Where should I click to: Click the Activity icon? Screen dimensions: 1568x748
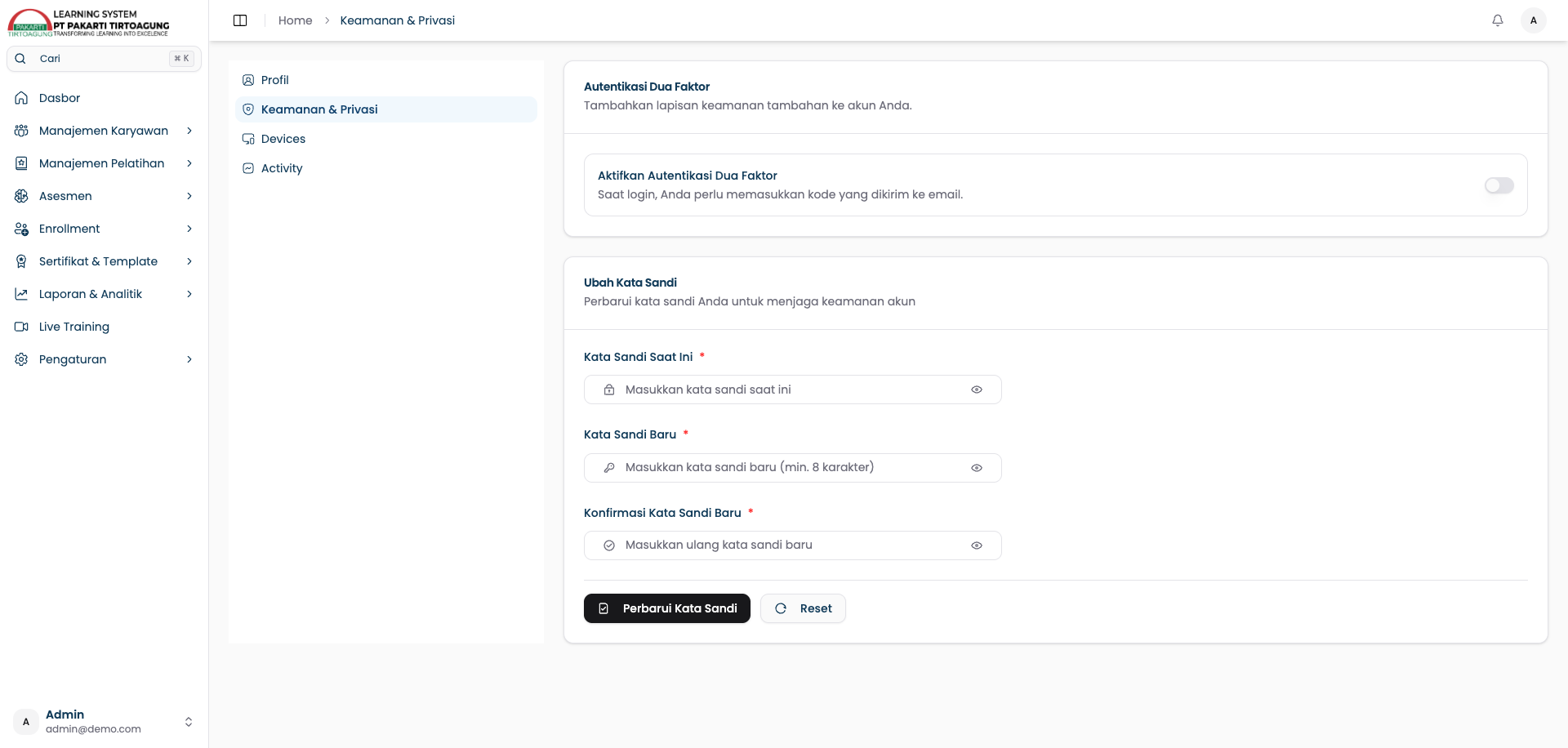248,168
